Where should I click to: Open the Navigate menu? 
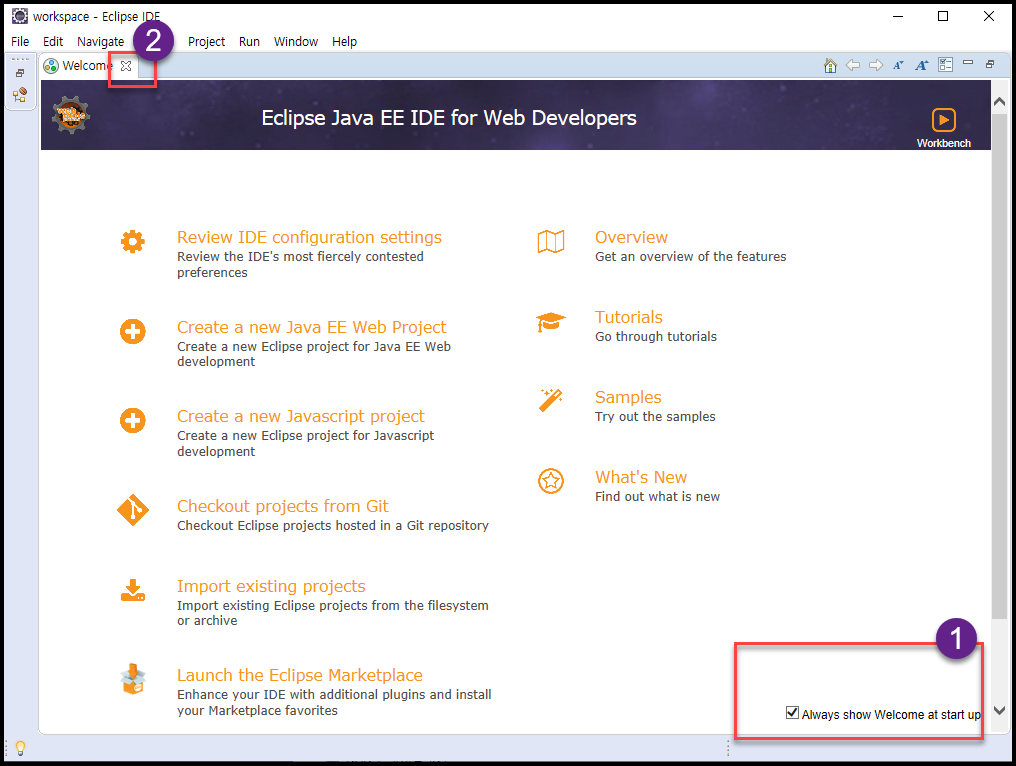point(100,41)
